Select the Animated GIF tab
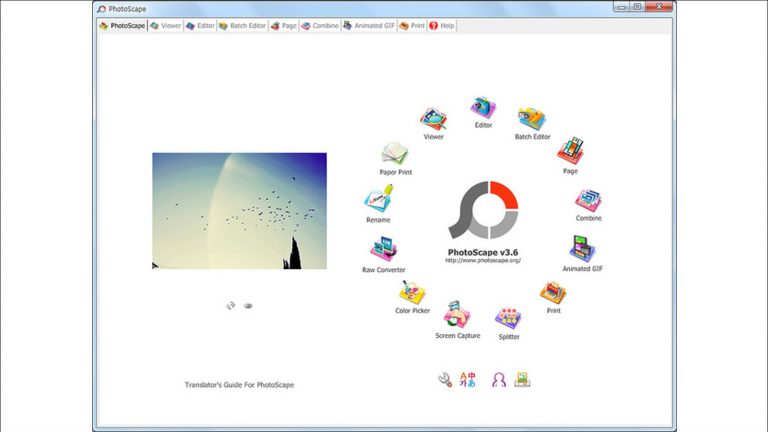This screenshot has height=432, width=768. click(369, 25)
